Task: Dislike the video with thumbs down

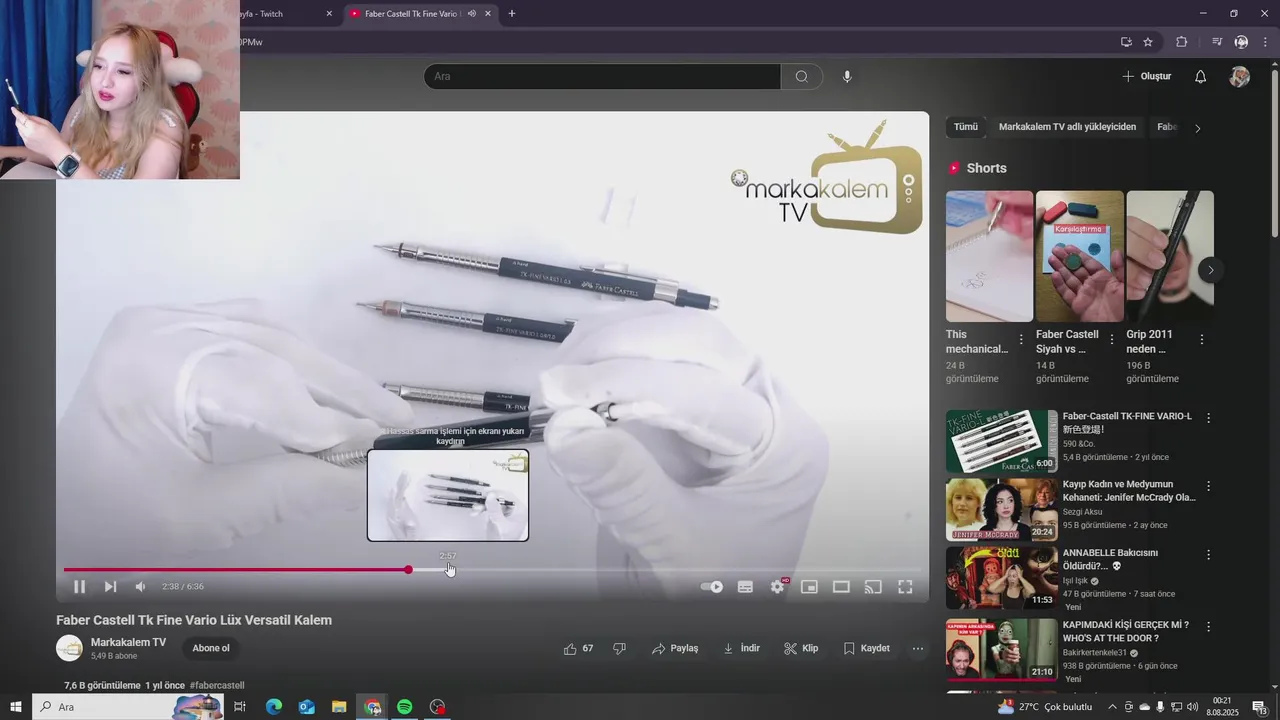Action: pyautogui.click(x=620, y=648)
